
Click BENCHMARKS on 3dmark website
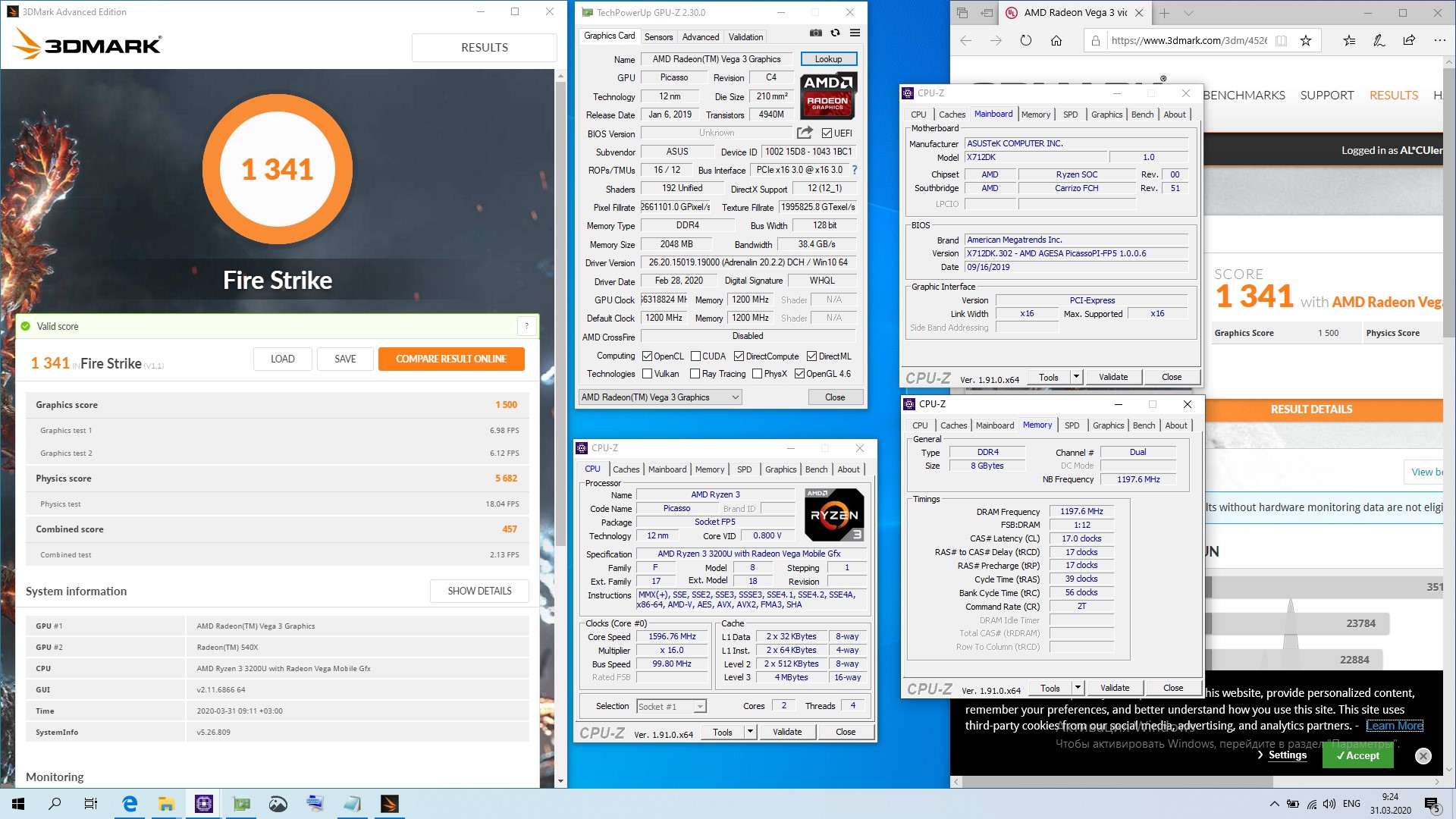1244,95
